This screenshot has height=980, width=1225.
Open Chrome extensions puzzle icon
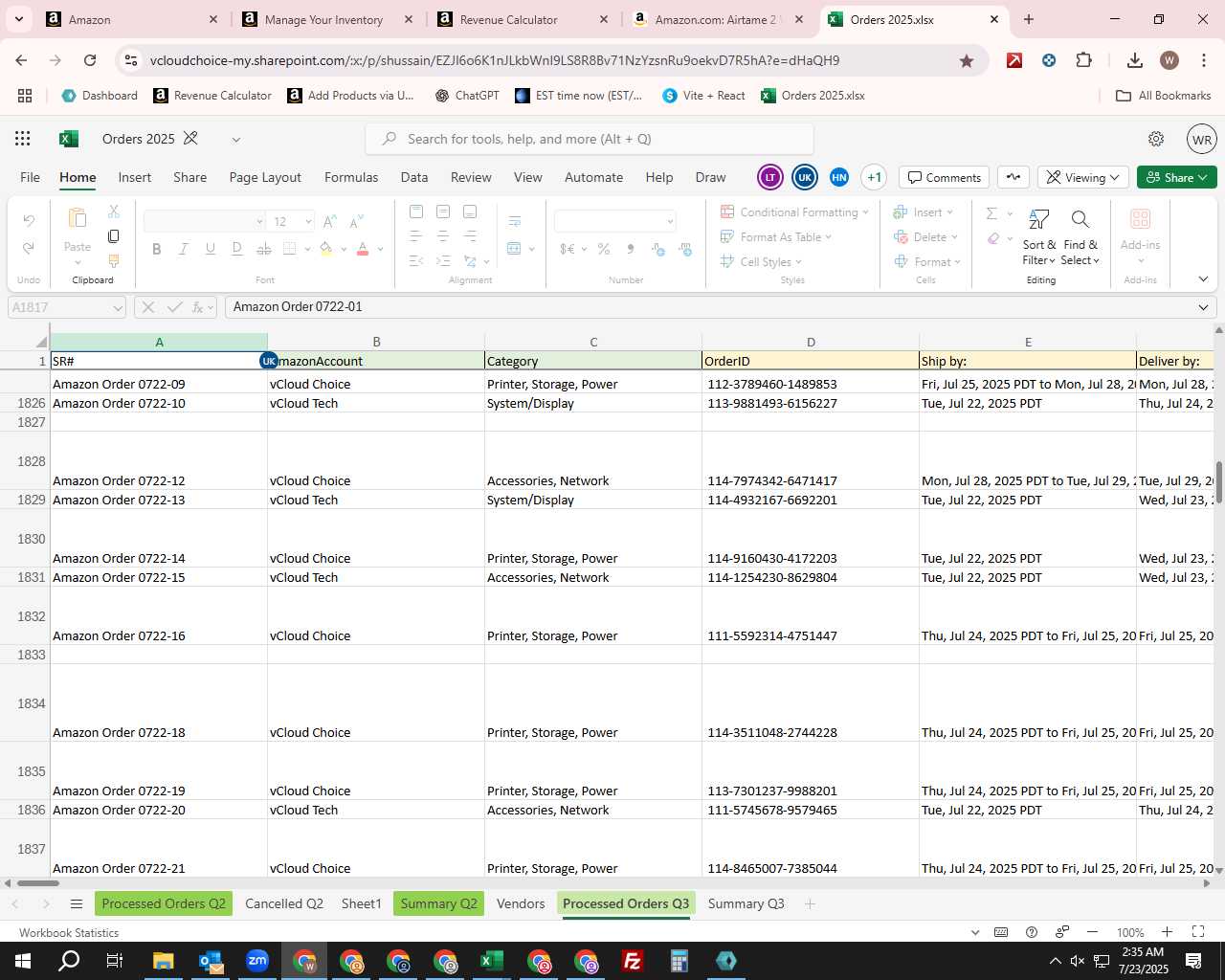(x=1083, y=60)
